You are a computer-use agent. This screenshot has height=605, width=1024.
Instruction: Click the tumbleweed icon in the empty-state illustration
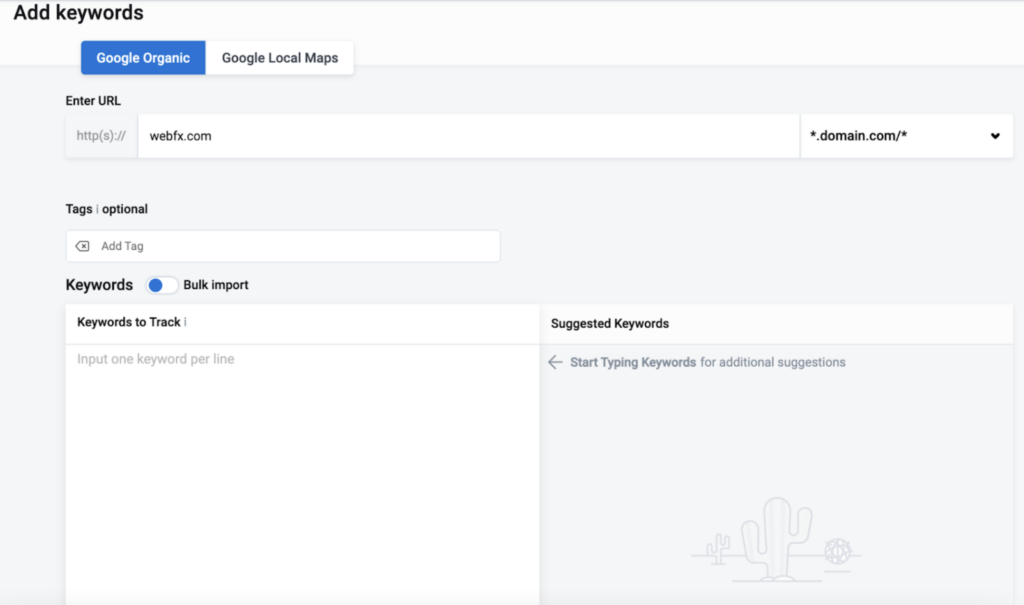click(x=838, y=549)
